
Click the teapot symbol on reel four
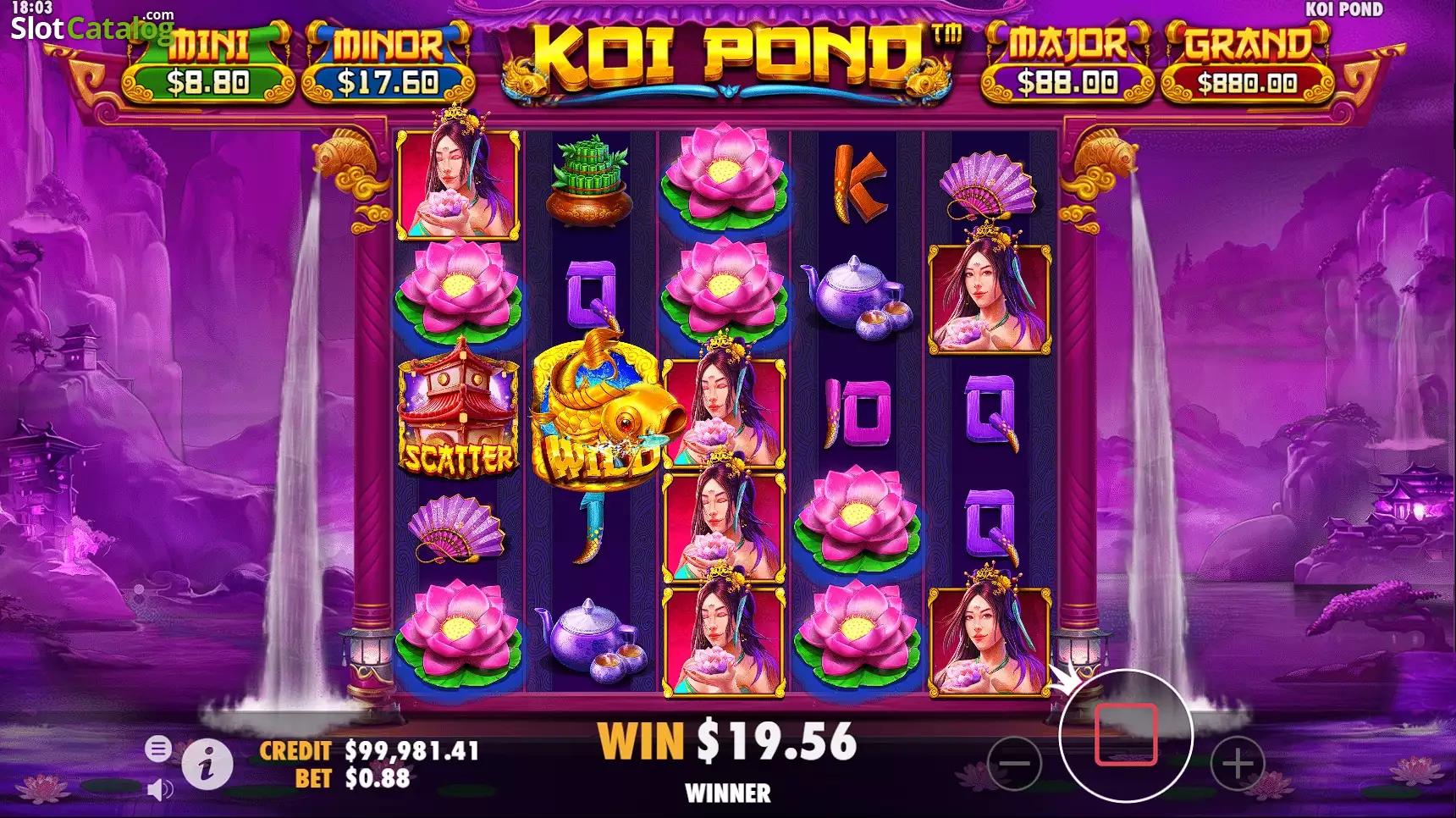tap(857, 296)
